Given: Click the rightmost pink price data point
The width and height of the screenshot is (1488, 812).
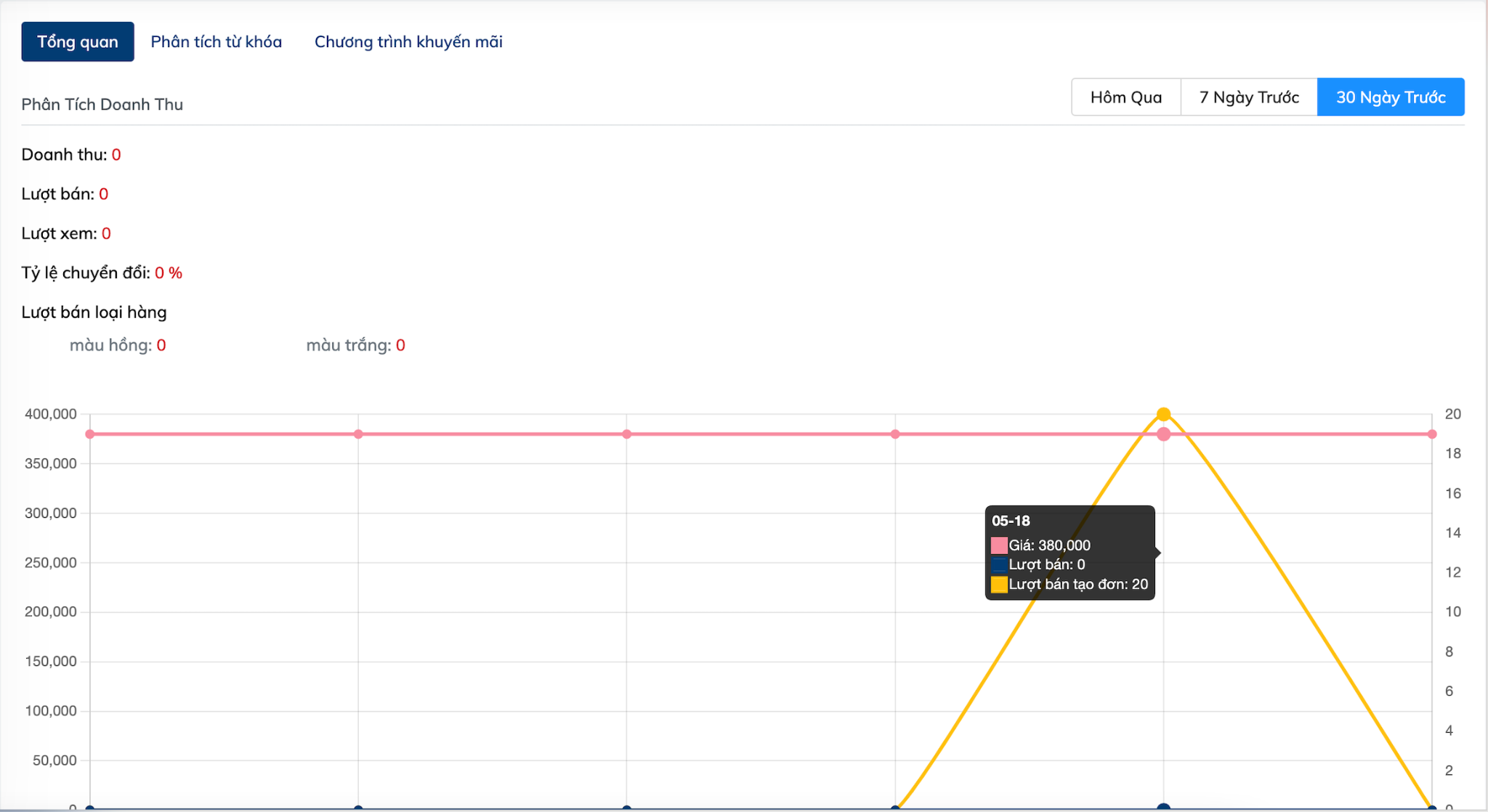Looking at the screenshot, I should (1431, 434).
